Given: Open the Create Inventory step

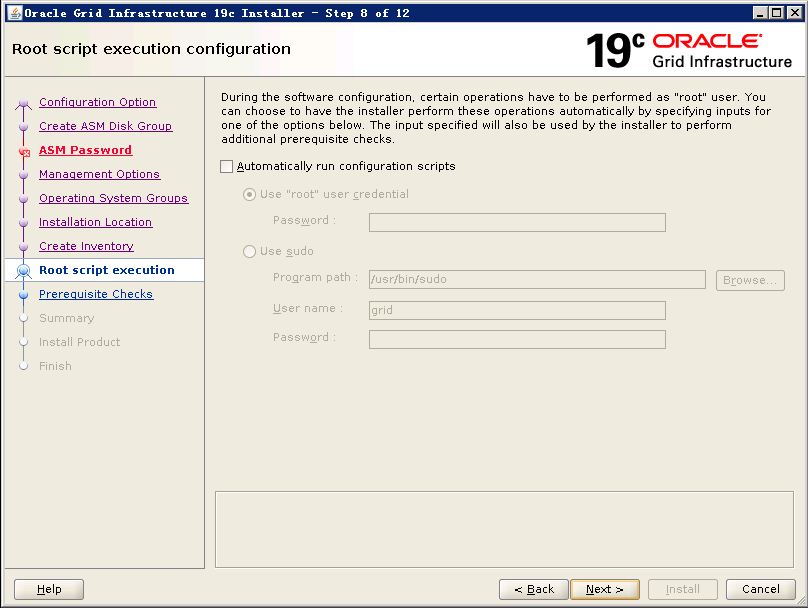Looking at the screenshot, I should [x=86, y=246].
